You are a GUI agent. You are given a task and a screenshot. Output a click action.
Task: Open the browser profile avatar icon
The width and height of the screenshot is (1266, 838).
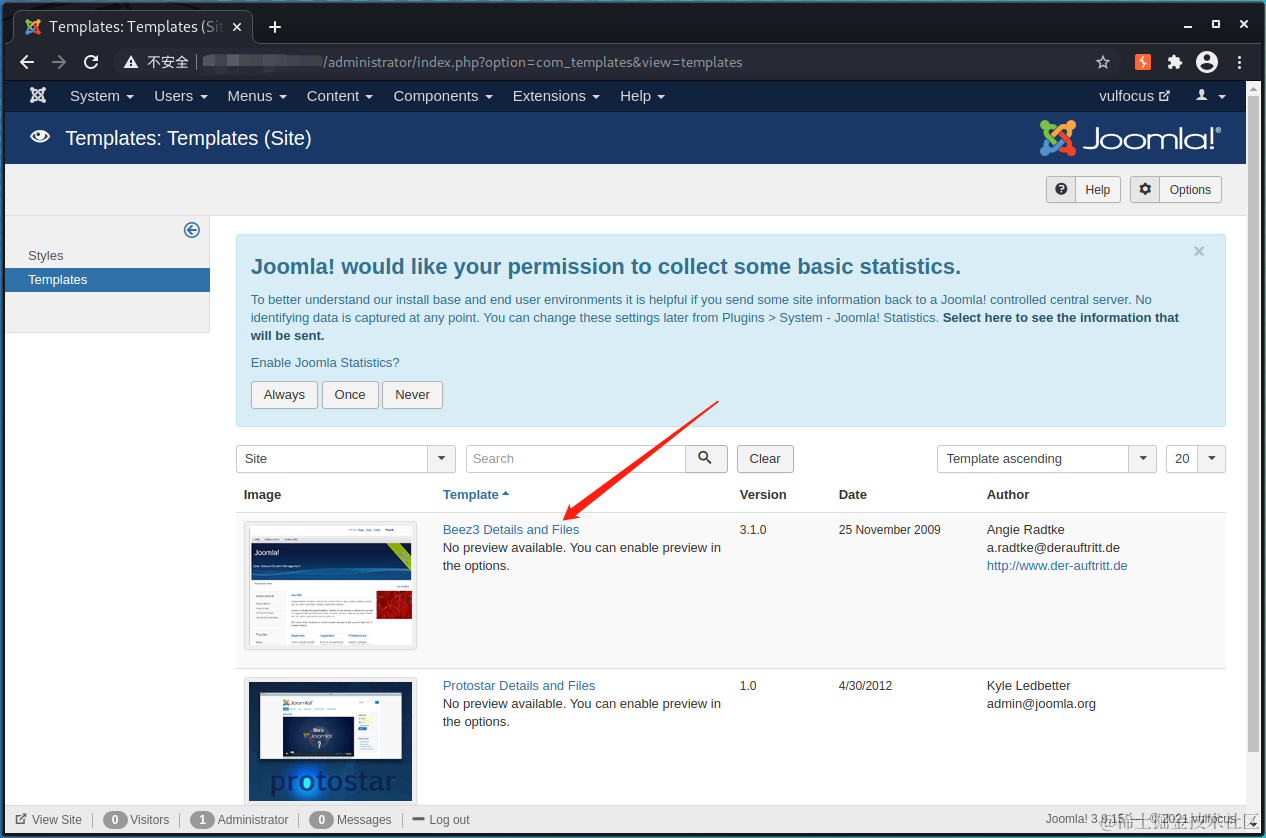[1207, 62]
